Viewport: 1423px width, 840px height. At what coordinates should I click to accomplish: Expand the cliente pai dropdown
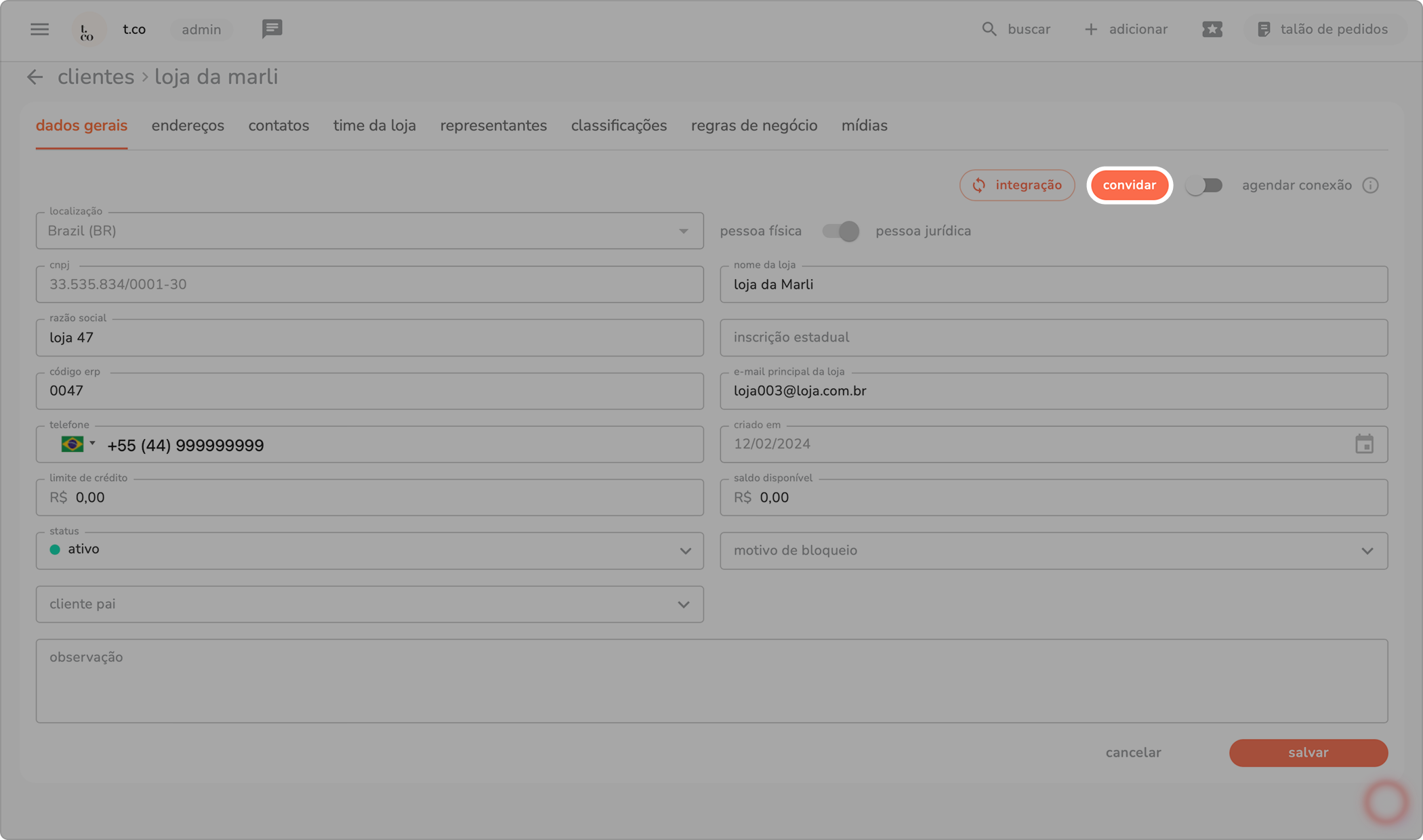coord(683,604)
